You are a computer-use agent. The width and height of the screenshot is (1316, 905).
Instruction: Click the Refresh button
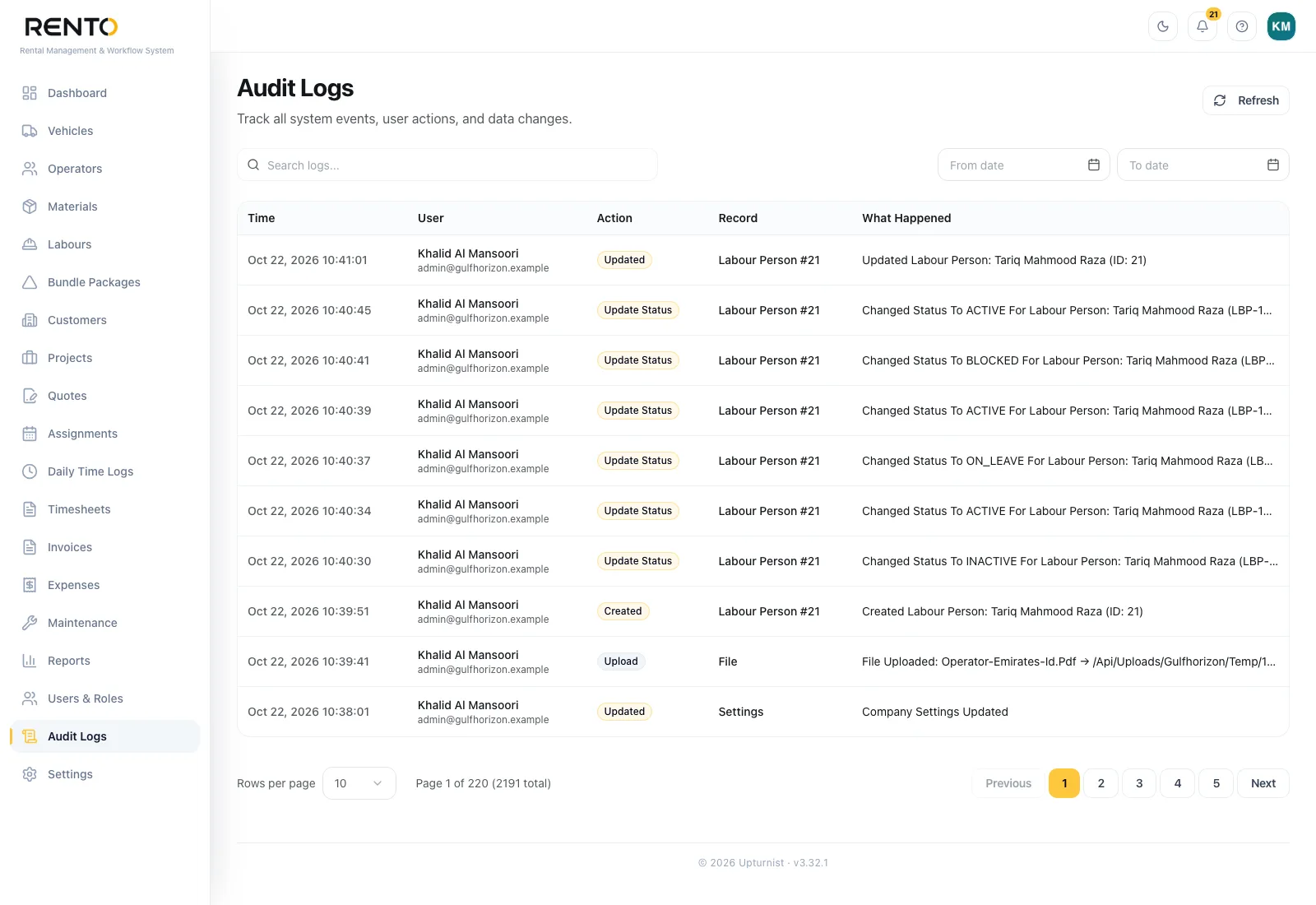(x=1246, y=100)
